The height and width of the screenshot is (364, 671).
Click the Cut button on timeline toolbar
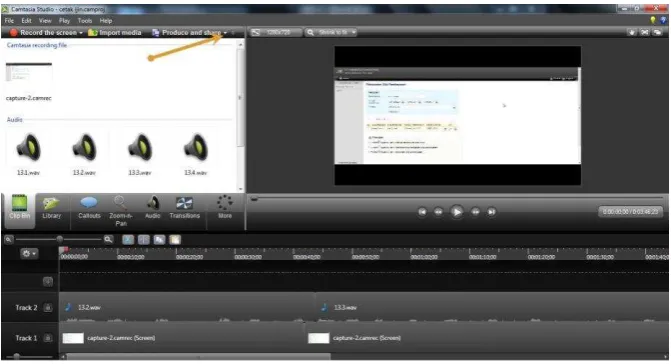[x=128, y=240]
